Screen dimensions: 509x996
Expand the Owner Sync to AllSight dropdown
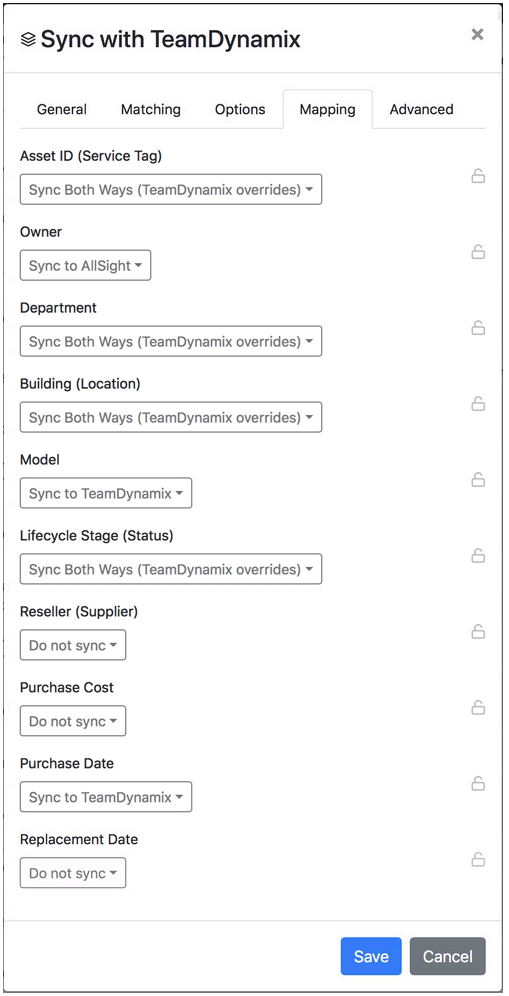[x=86, y=266]
